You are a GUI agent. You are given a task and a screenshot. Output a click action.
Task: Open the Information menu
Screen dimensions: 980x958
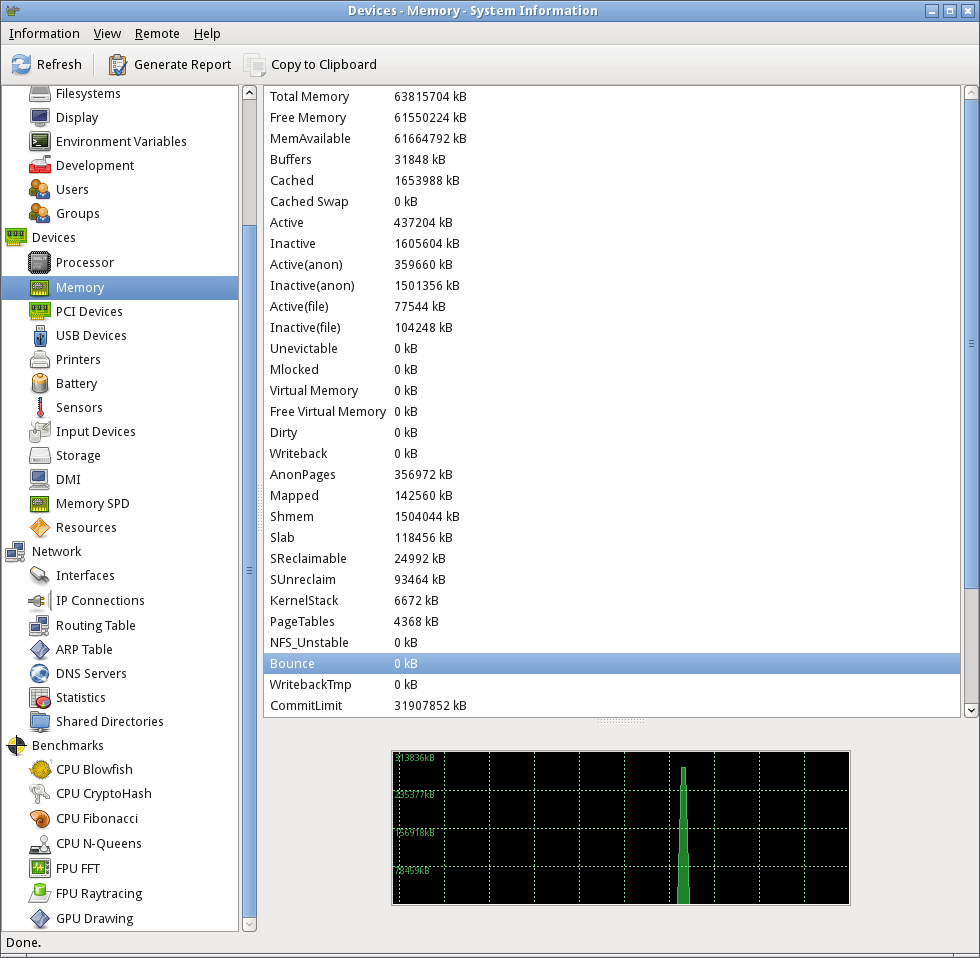coord(44,34)
